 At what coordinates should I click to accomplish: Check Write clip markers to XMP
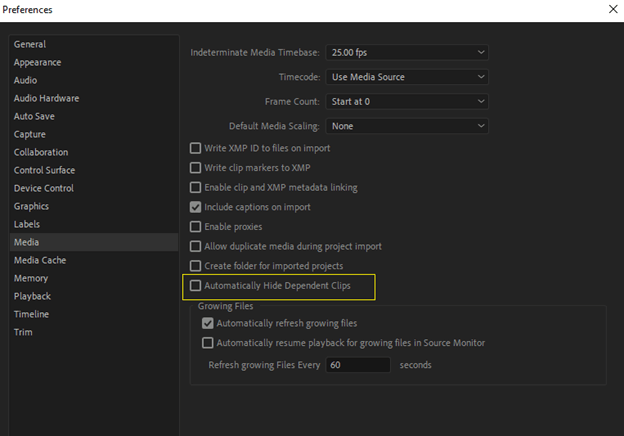pyautogui.click(x=195, y=167)
